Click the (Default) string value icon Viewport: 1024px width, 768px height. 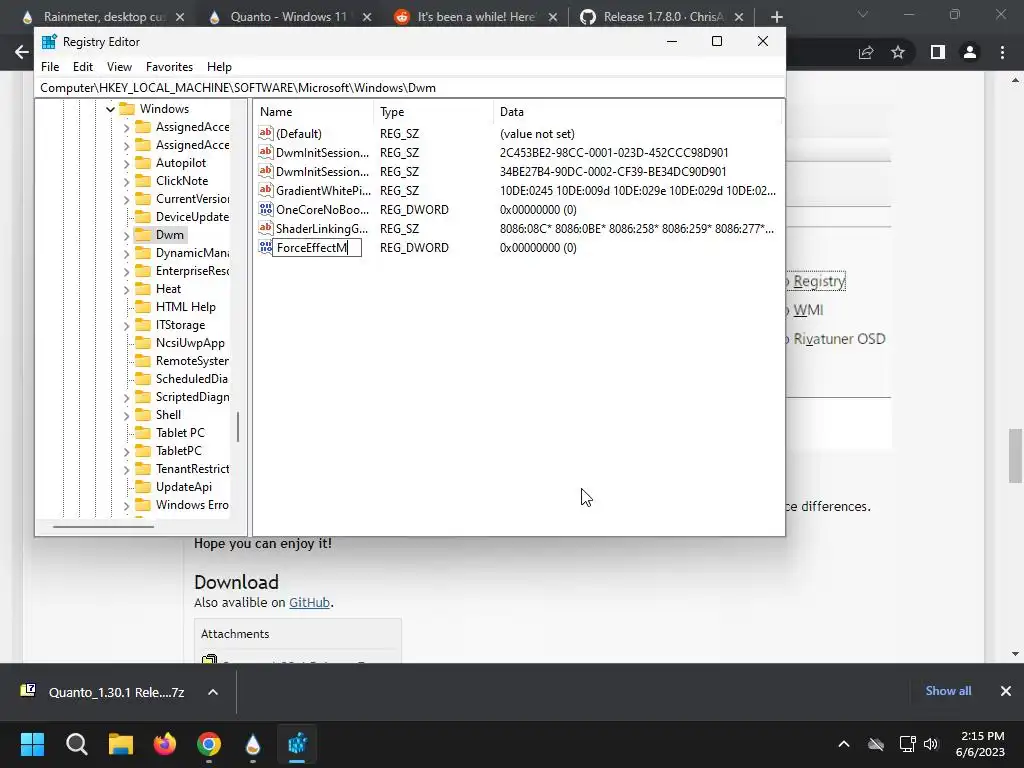(x=265, y=133)
